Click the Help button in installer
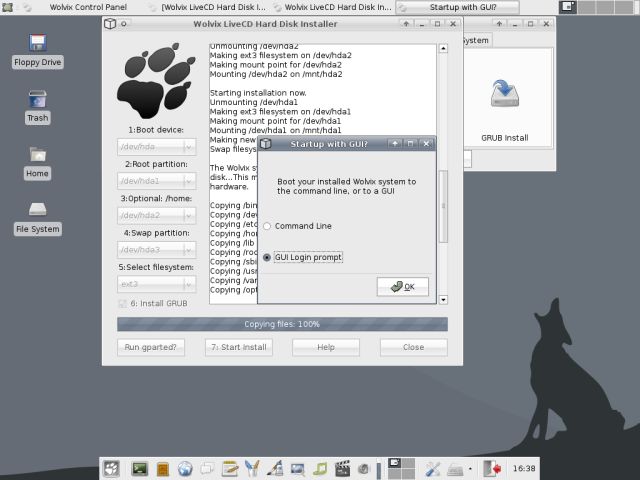The width and height of the screenshot is (640, 480). [326, 347]
